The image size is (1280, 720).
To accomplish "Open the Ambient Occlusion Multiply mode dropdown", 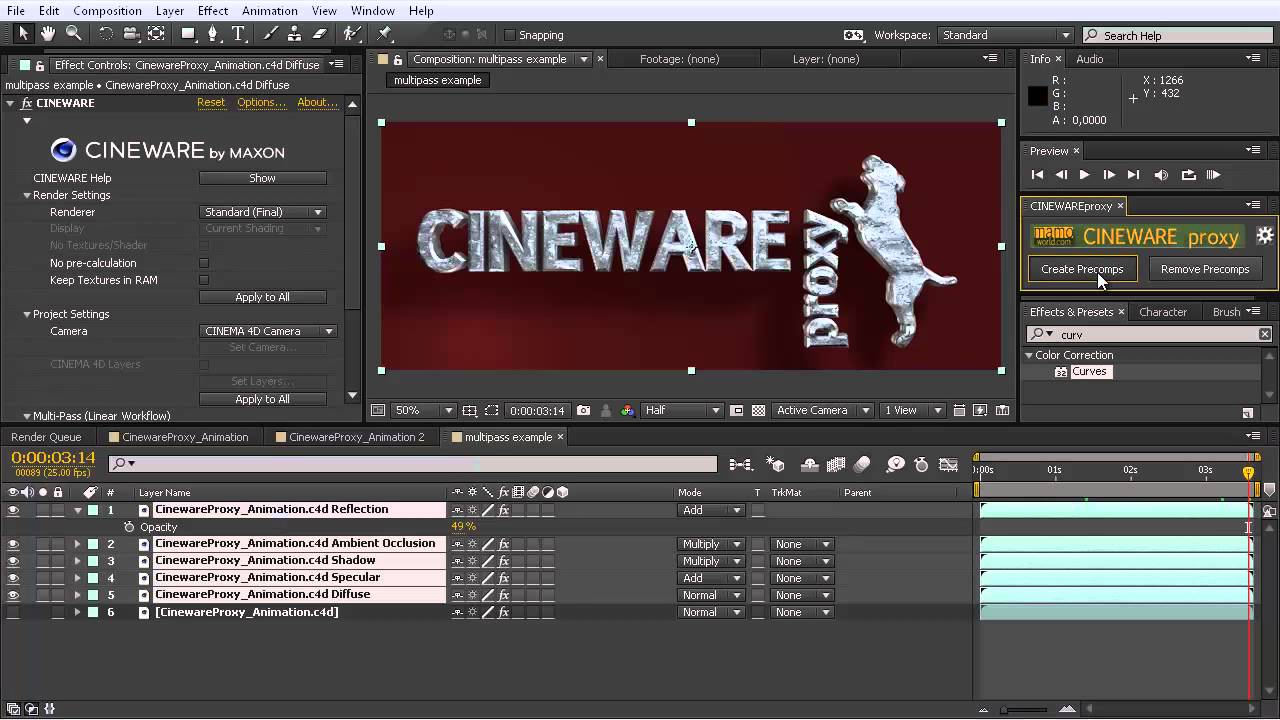I will coord(711,544).
